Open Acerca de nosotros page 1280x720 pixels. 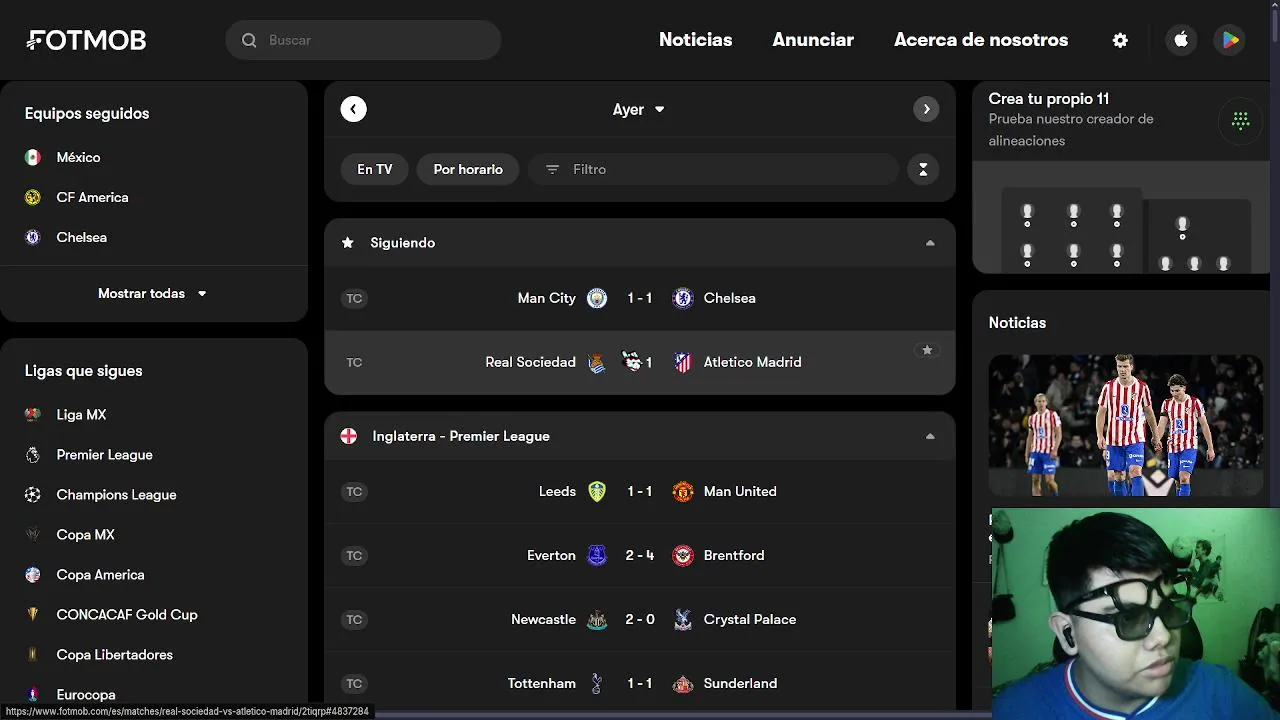click(x=980, y=40)
